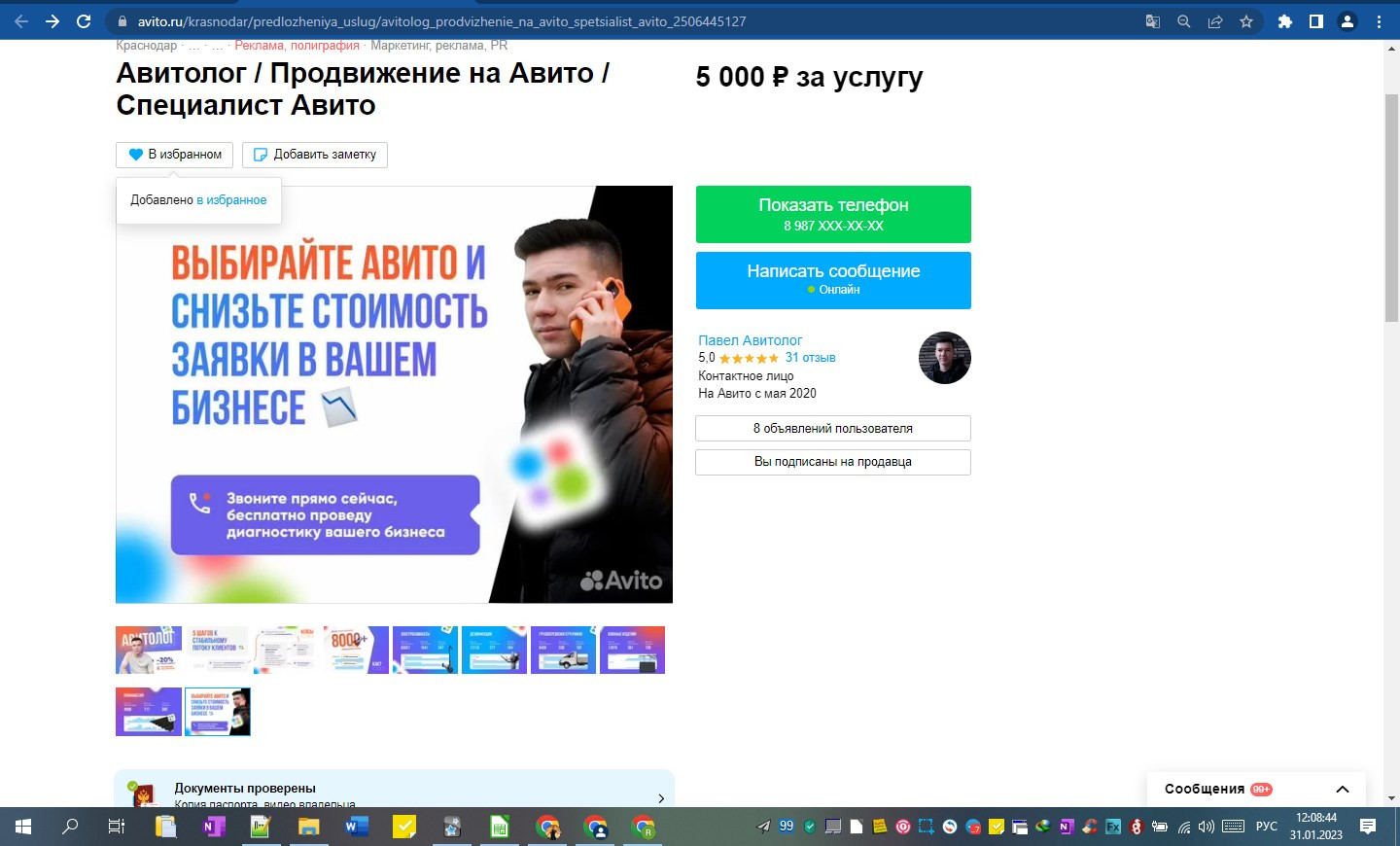This screenshot has width=1400, height=846.
Task: Select the 'Авитолог' thumbnail with the man
Action: tap(149, 650)
